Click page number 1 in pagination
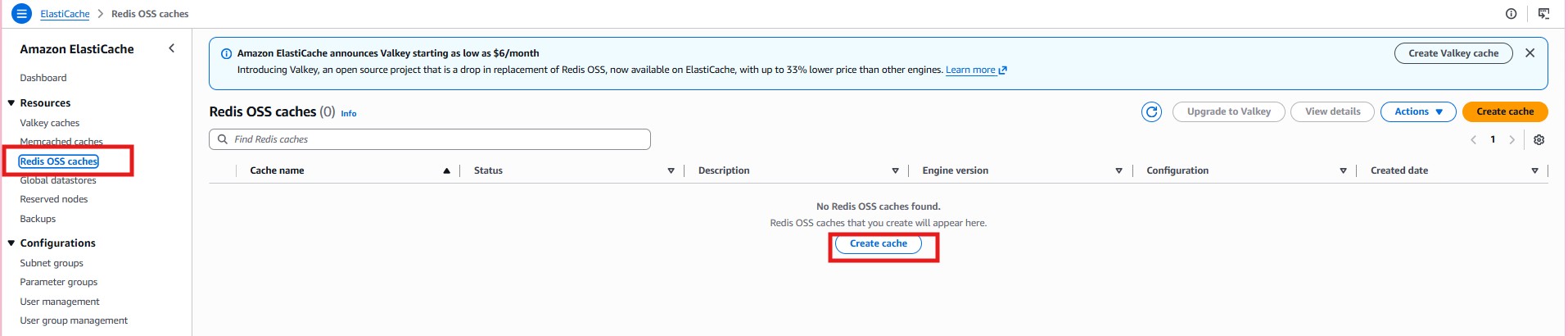Image resolution: width=1568 pixels, height=336 pixels. (1493, 140)
